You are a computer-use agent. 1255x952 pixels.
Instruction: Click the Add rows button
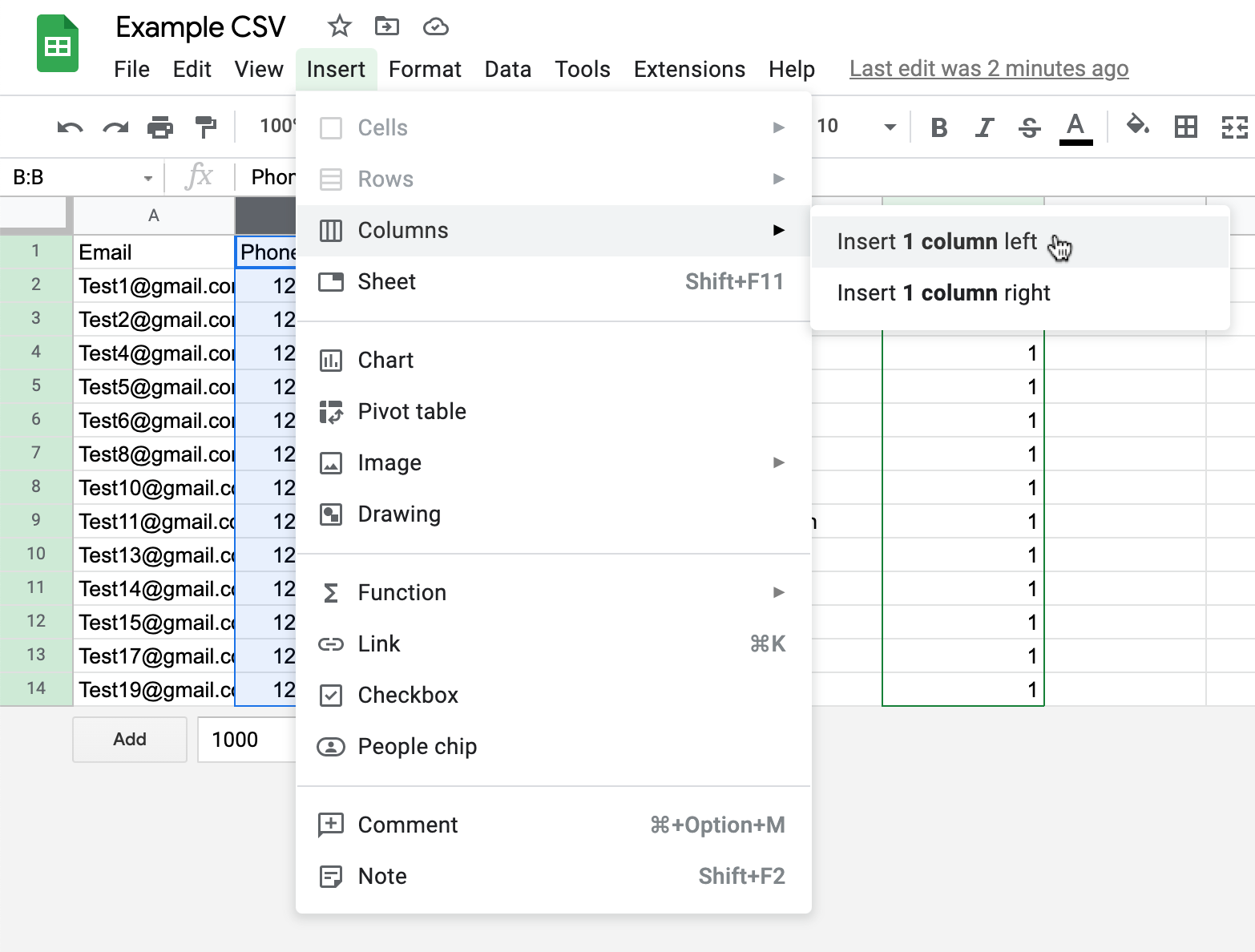click(129, 739)
